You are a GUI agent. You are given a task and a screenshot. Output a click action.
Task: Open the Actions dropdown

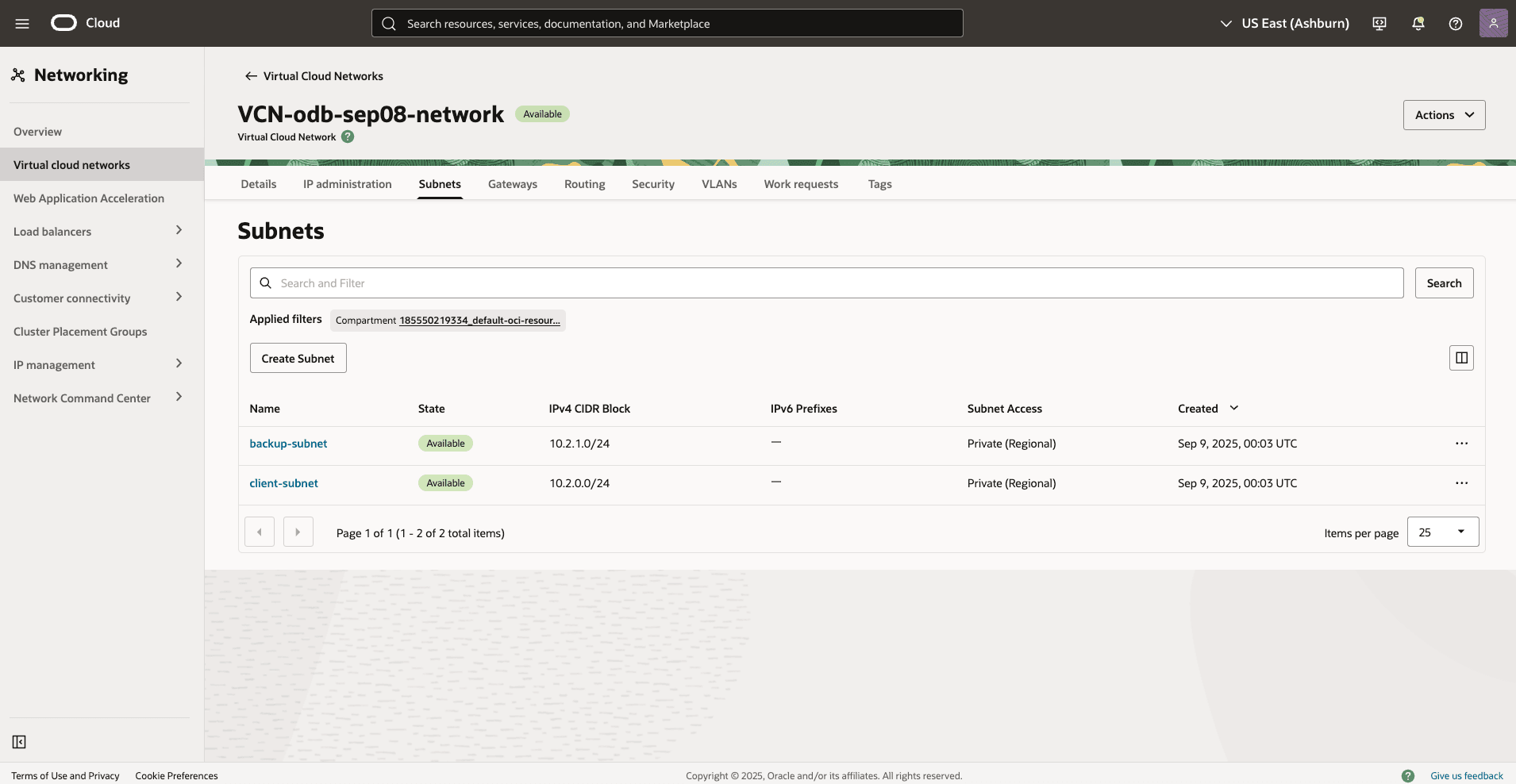(1443, 114)
